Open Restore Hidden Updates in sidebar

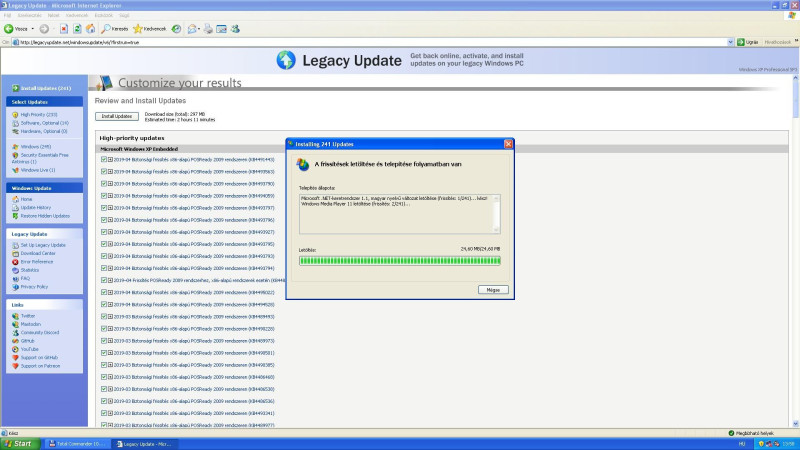coord(45,216)
